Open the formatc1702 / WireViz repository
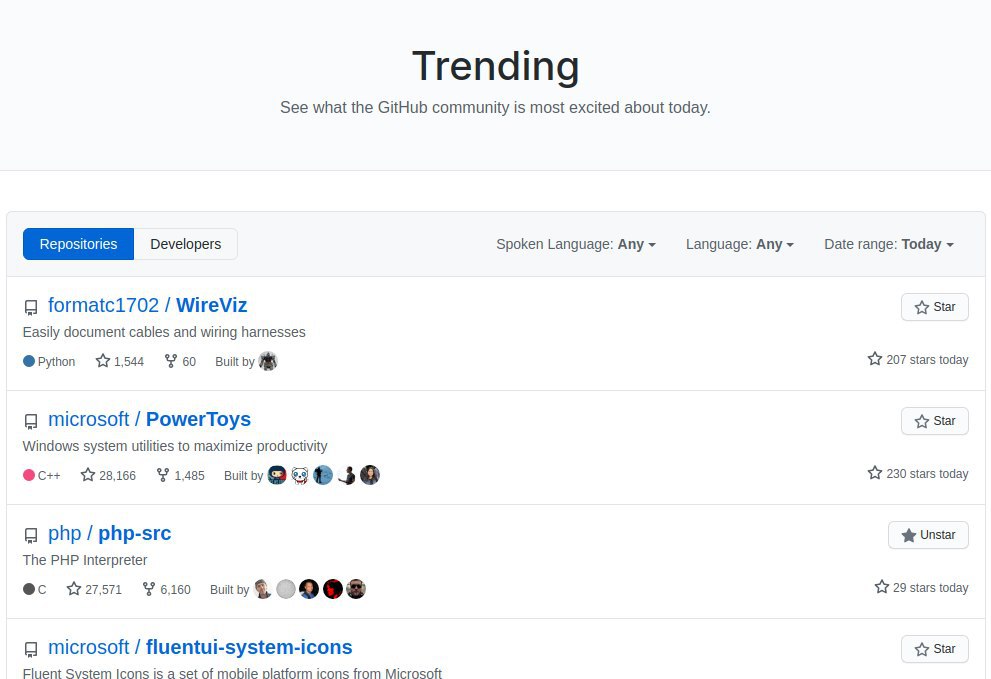 click(x=147, y=305)
